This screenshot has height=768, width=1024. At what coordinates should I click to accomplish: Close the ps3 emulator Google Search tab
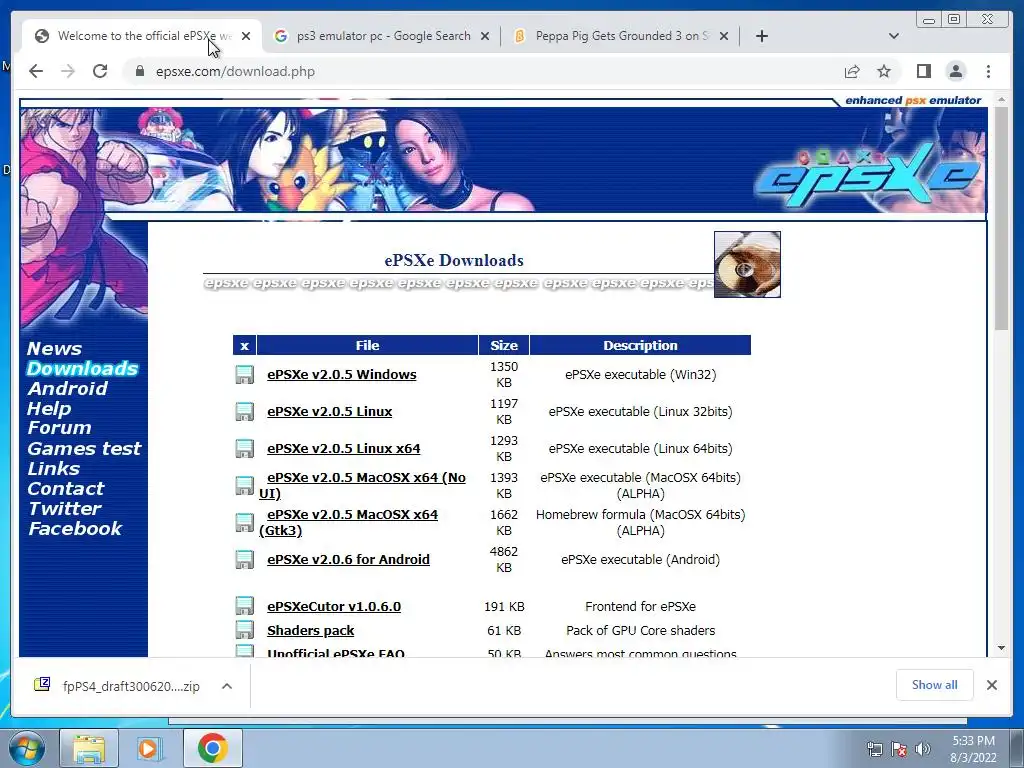pos(485,36)
